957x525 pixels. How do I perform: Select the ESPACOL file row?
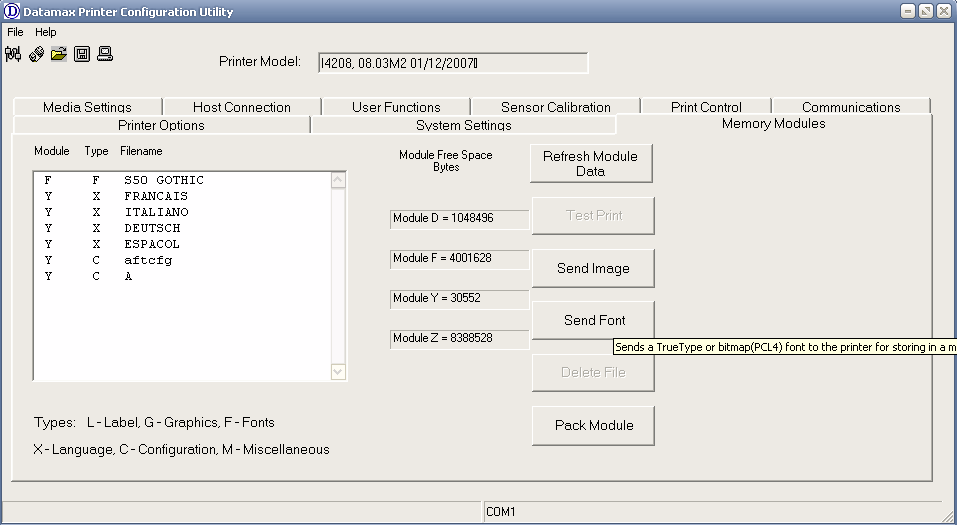tap(182, 244)
